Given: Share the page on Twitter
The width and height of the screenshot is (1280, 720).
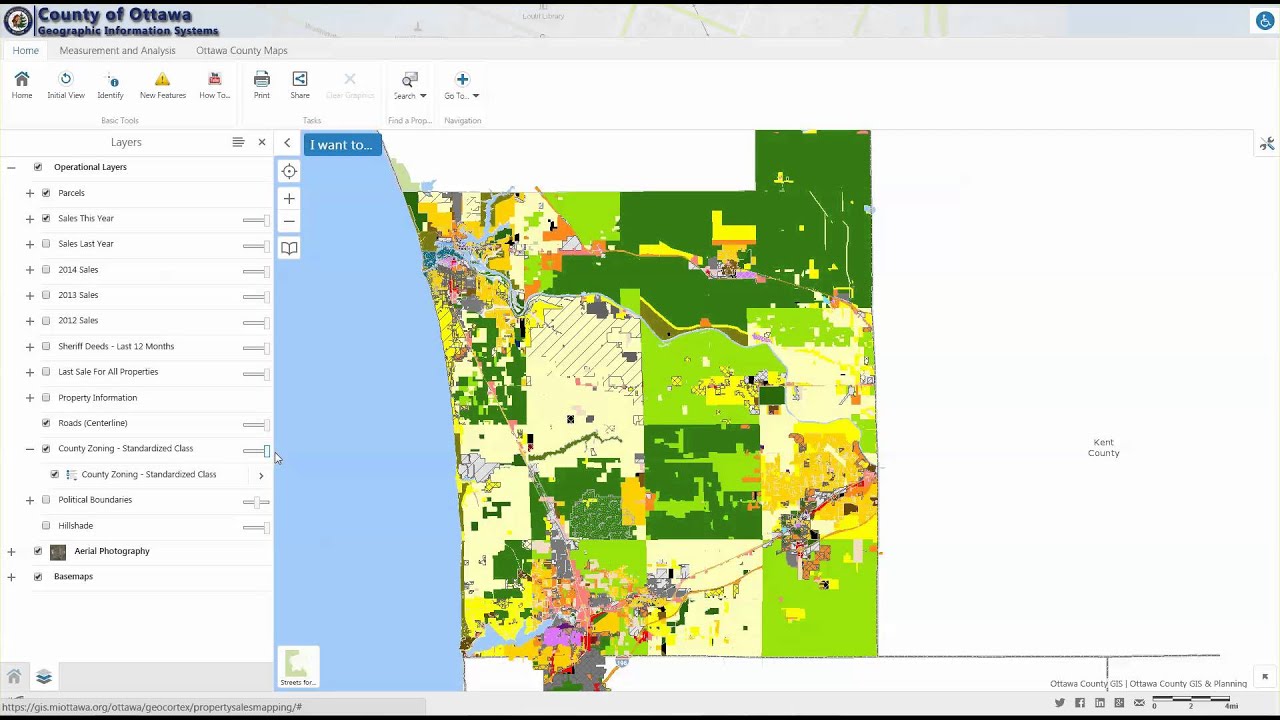Looking at the screenshot, I should (x=1060, y=703).
